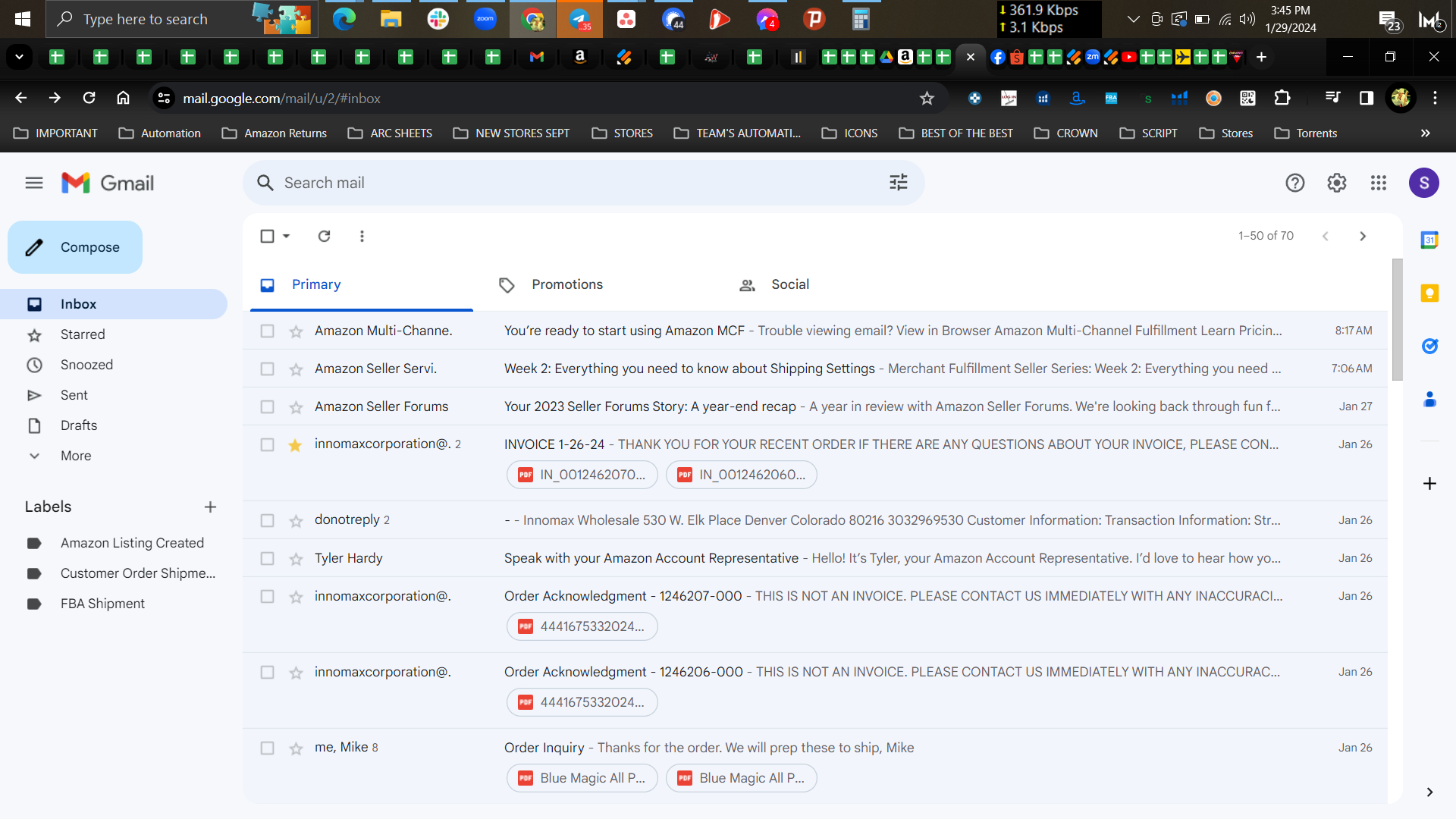Open the Sent folder
1456x819 pixels.
74,395
